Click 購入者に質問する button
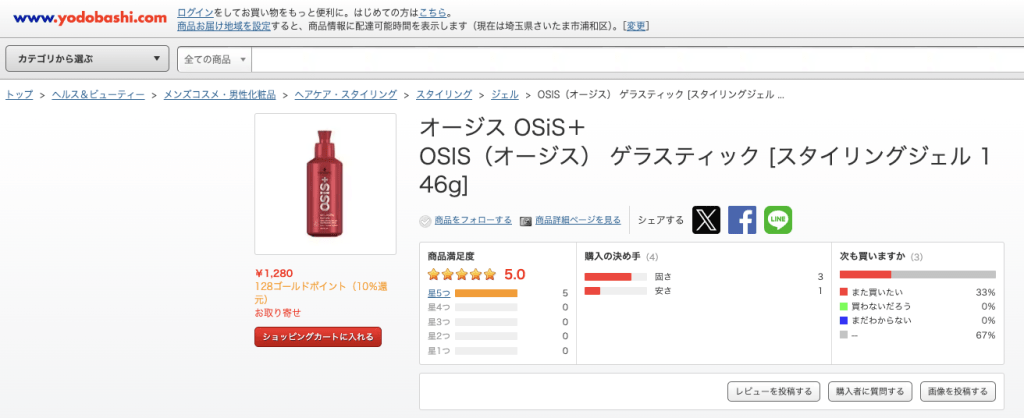The image size is (1024, 418). click(869, 391)
